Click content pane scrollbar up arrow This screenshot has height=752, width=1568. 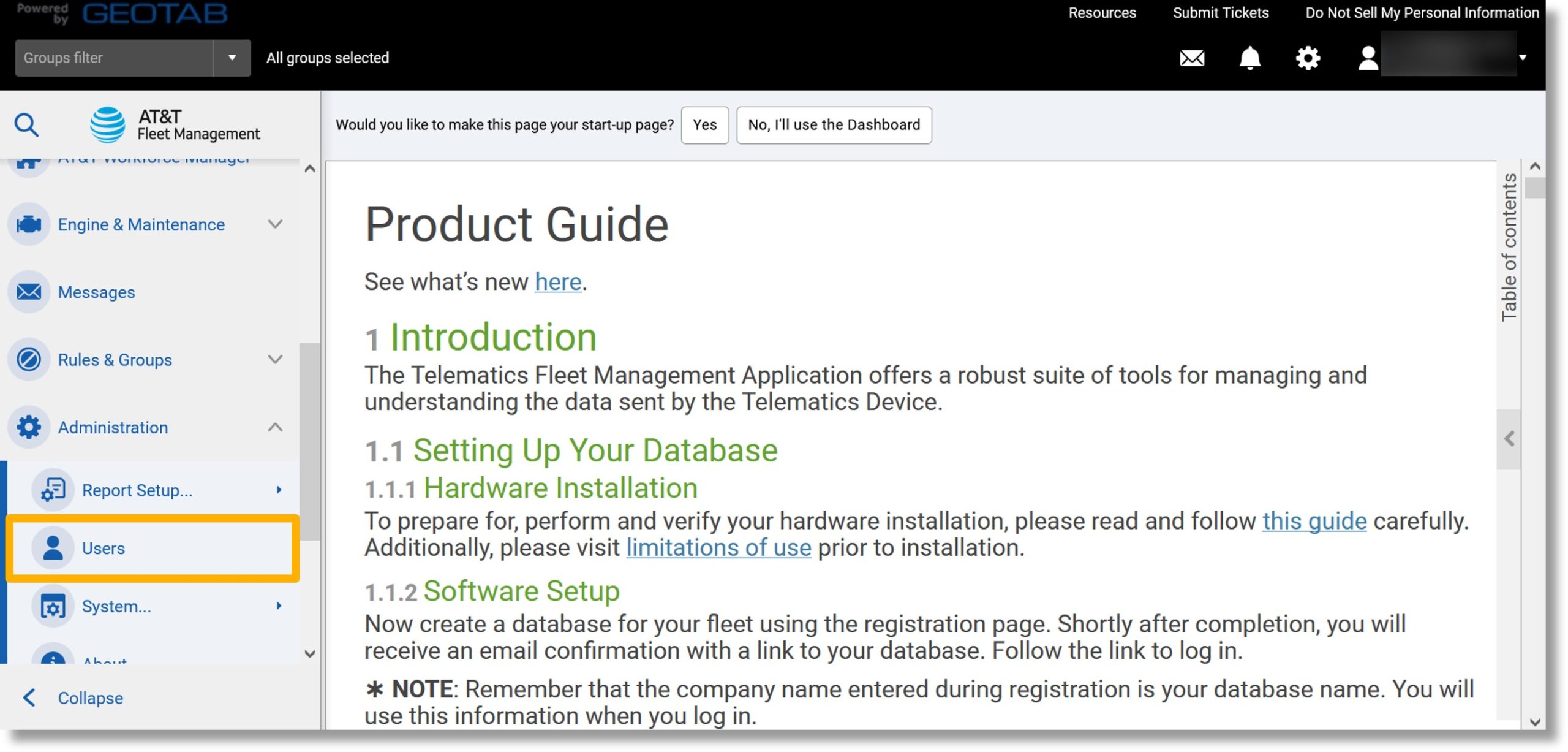click(x=1535, y=166)
